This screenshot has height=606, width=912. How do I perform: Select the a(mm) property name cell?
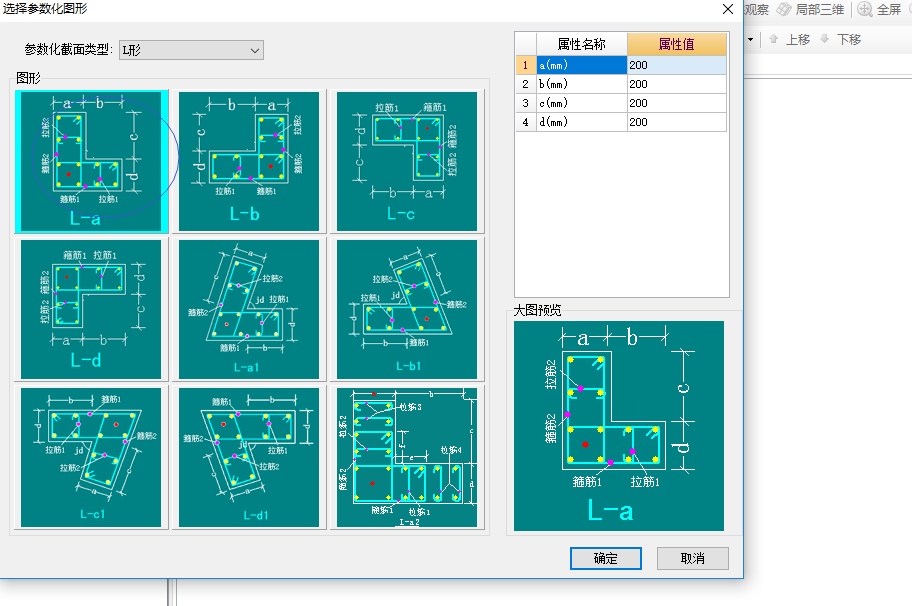point(582,65)
